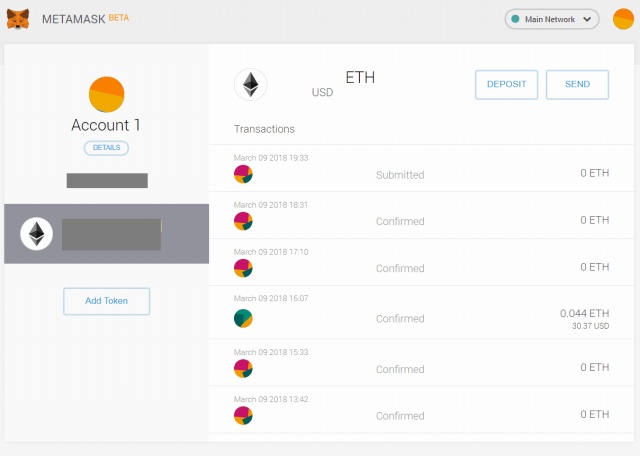
Task: Click identicon of the 16:07 transaction
Action: pyautogui.click(x=243, y=318)
